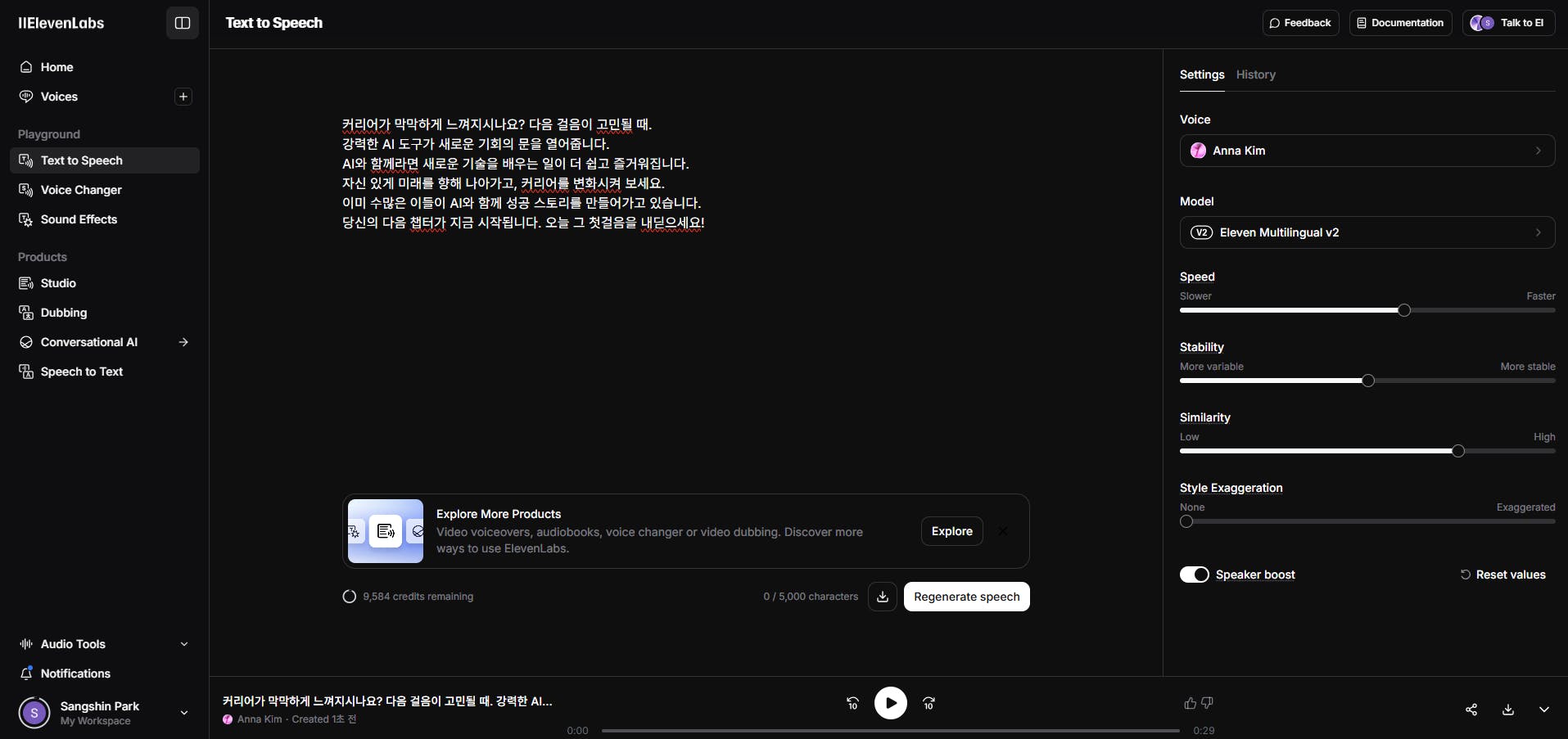Open Conversational AI
Image resolution: width=1568 pixels, height=739 pixels.
coord(90,342)
